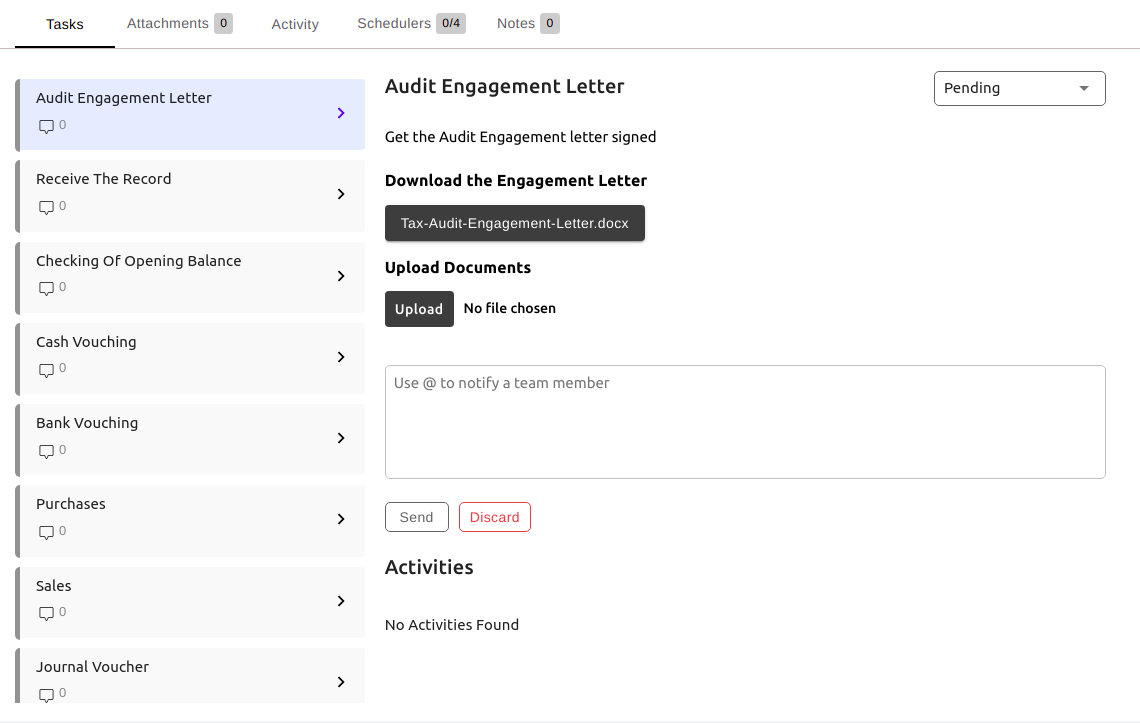Expand the Cash Vouching task chevron
1140x723 pixels.
(x=341, y=357)
